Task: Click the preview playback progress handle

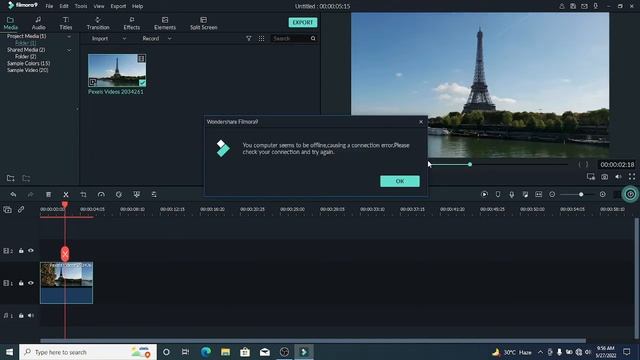Action: (470, 164)
